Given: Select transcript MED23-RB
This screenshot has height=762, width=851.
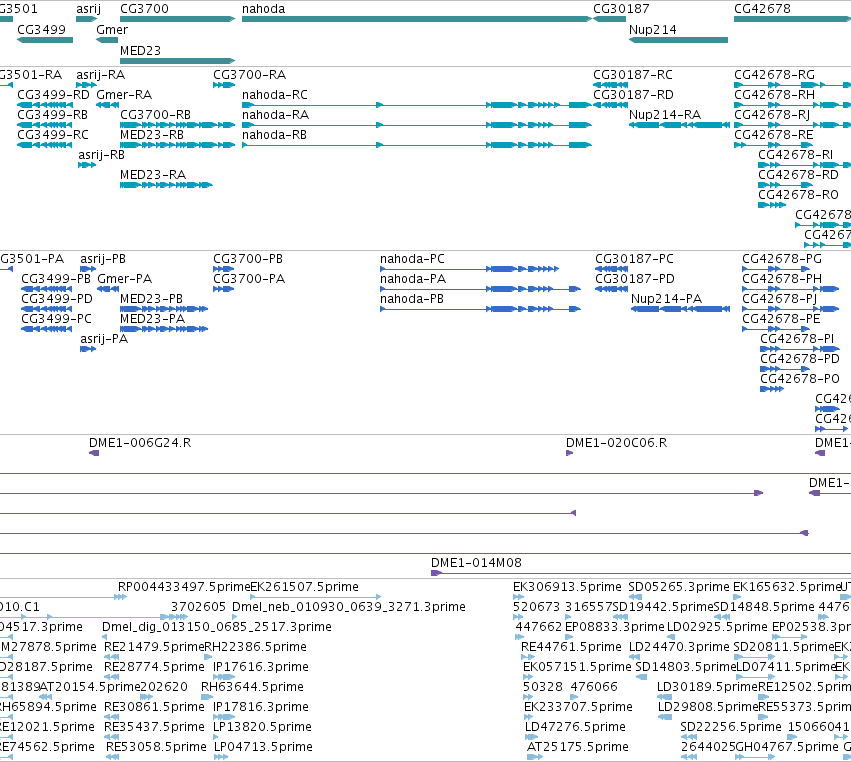Looking at the screenshot, I should click(177, 145).
